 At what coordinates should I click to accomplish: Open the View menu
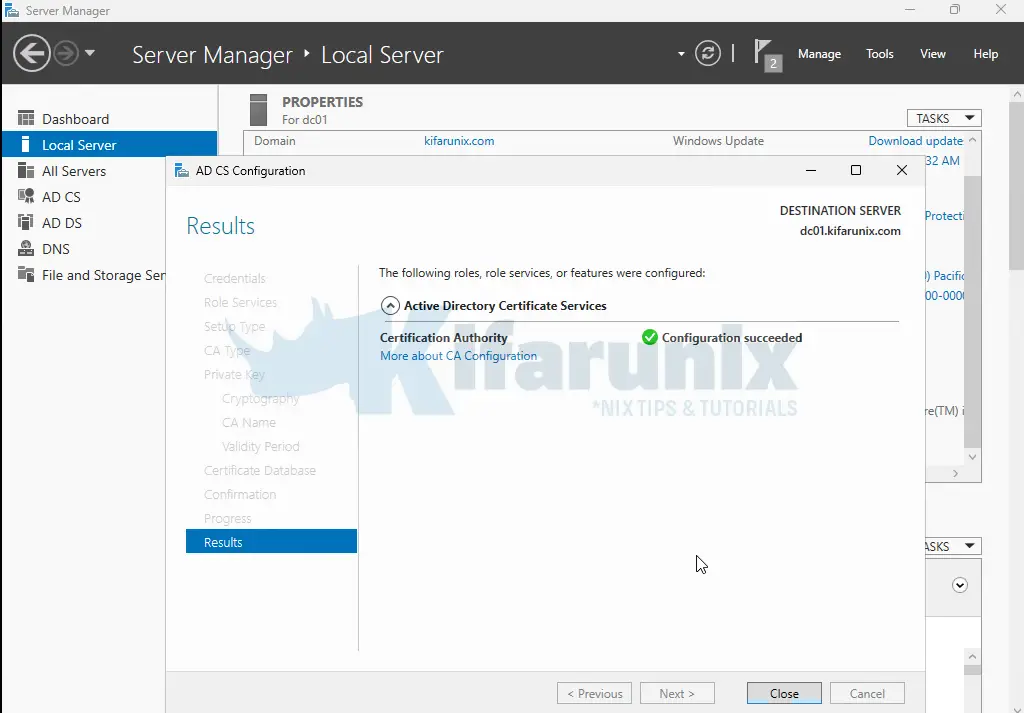pyautogui.click(x=933, y=54)
